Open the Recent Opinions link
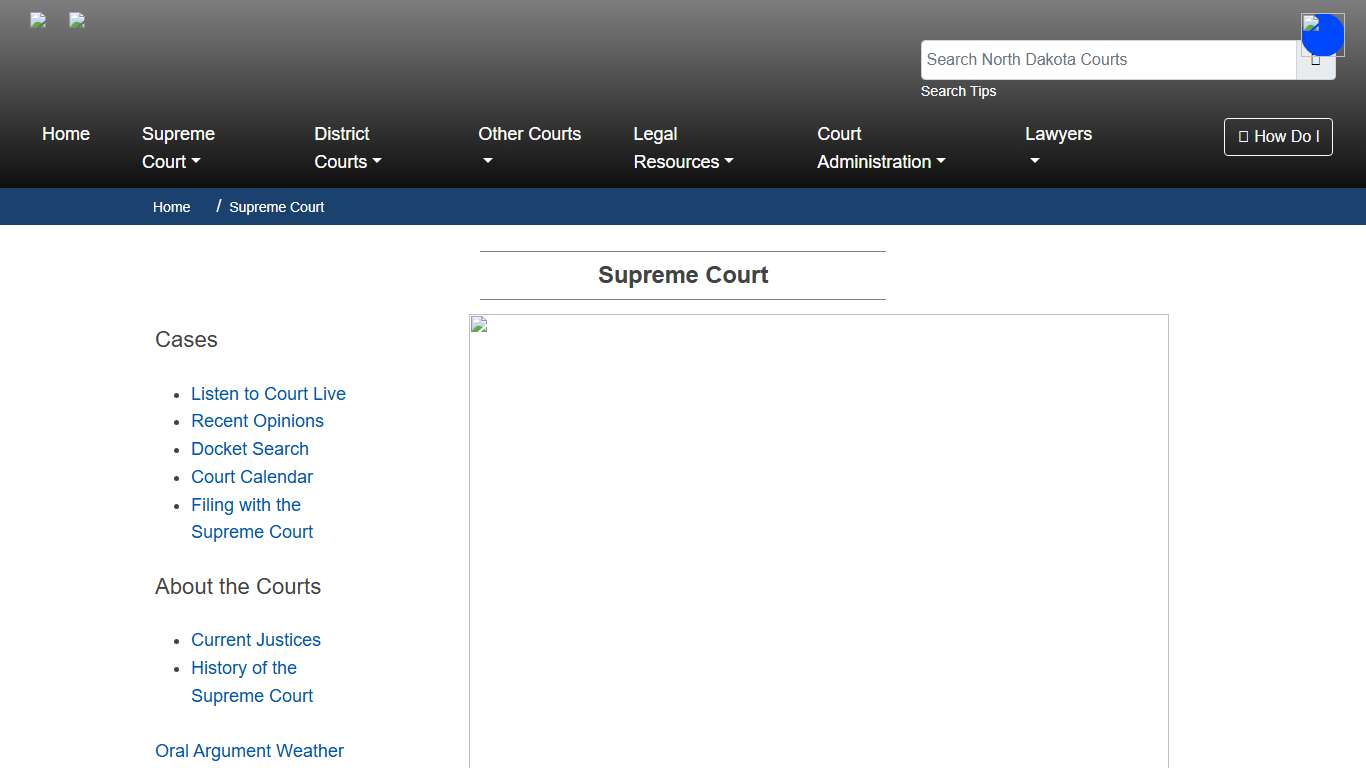Screen dimensions: 1366x768 (x=257, y=421)
